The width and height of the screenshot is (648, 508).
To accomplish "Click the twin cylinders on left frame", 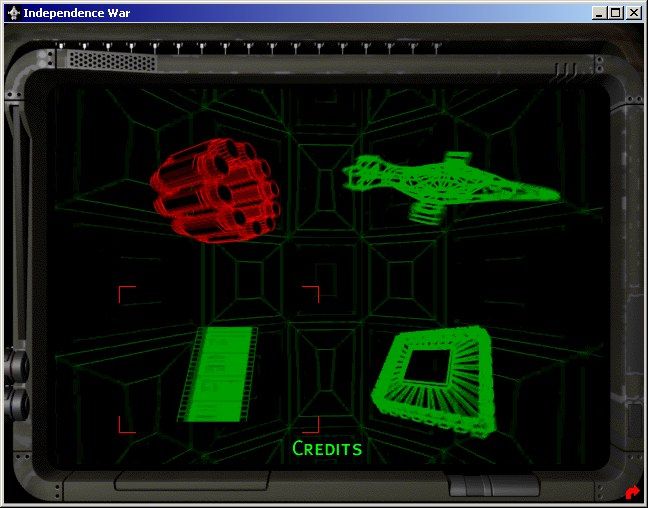I will tap(16, 385).
